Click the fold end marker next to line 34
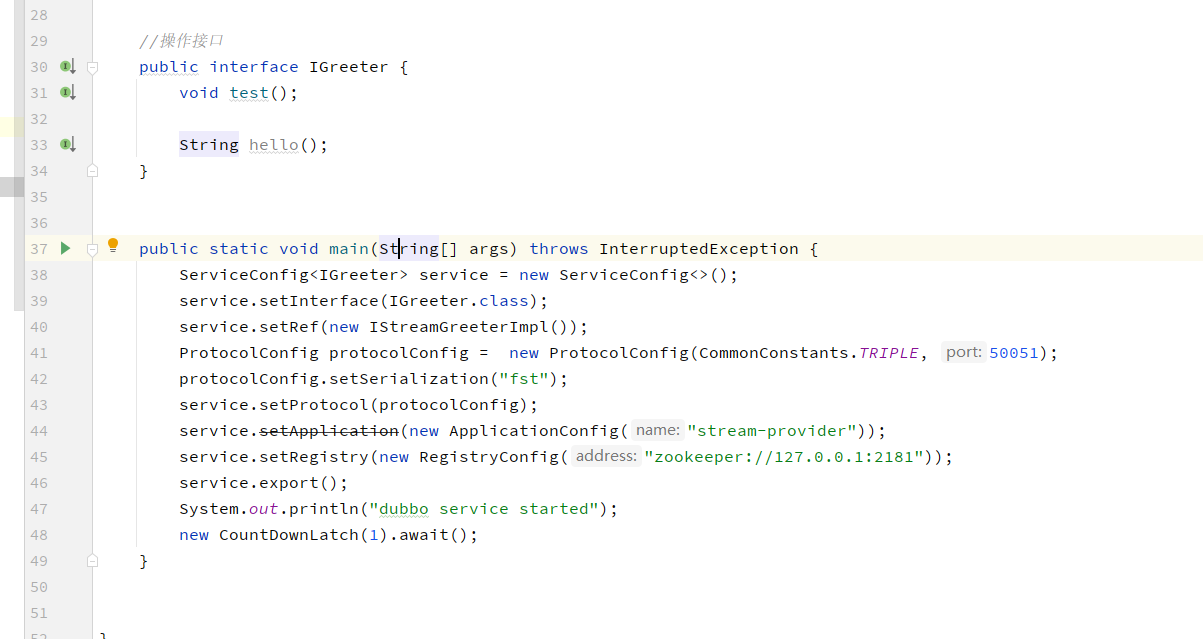This screenshot has height=639, width=1203. click(x=92, y=170)
